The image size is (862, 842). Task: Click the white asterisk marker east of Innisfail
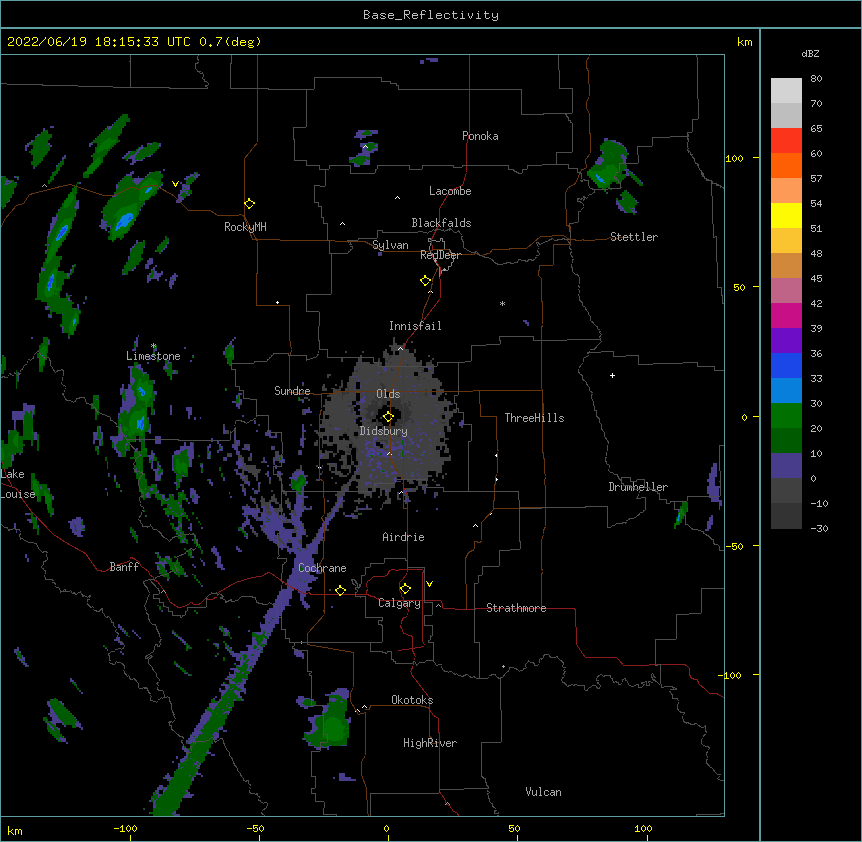point(502,303)
